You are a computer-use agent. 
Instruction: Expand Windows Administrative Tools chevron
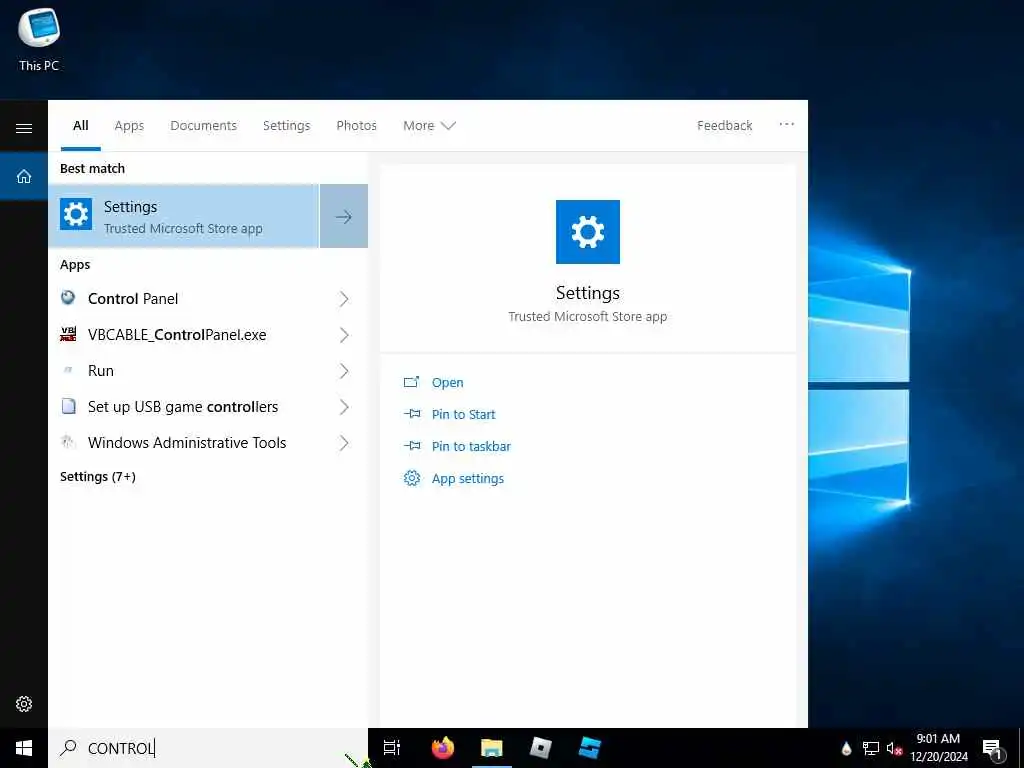tap(344, 443)
